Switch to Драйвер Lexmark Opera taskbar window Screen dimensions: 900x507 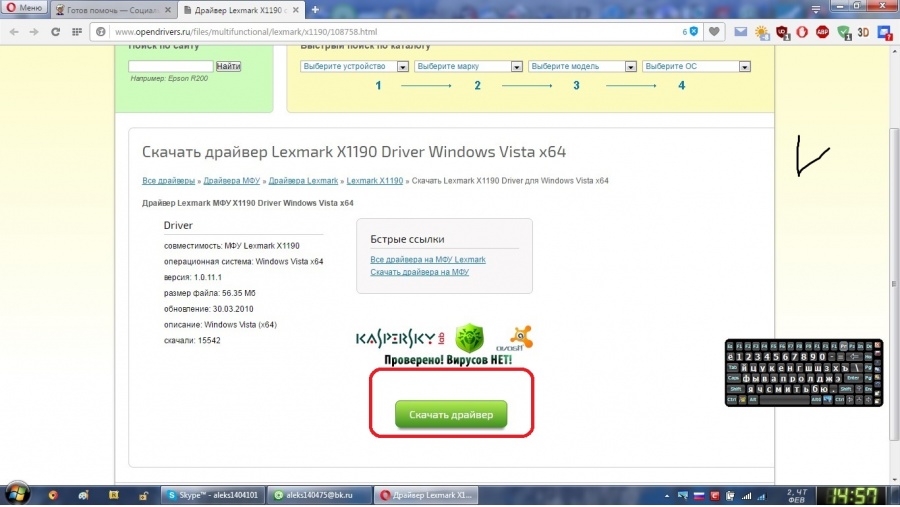(426, 495)
